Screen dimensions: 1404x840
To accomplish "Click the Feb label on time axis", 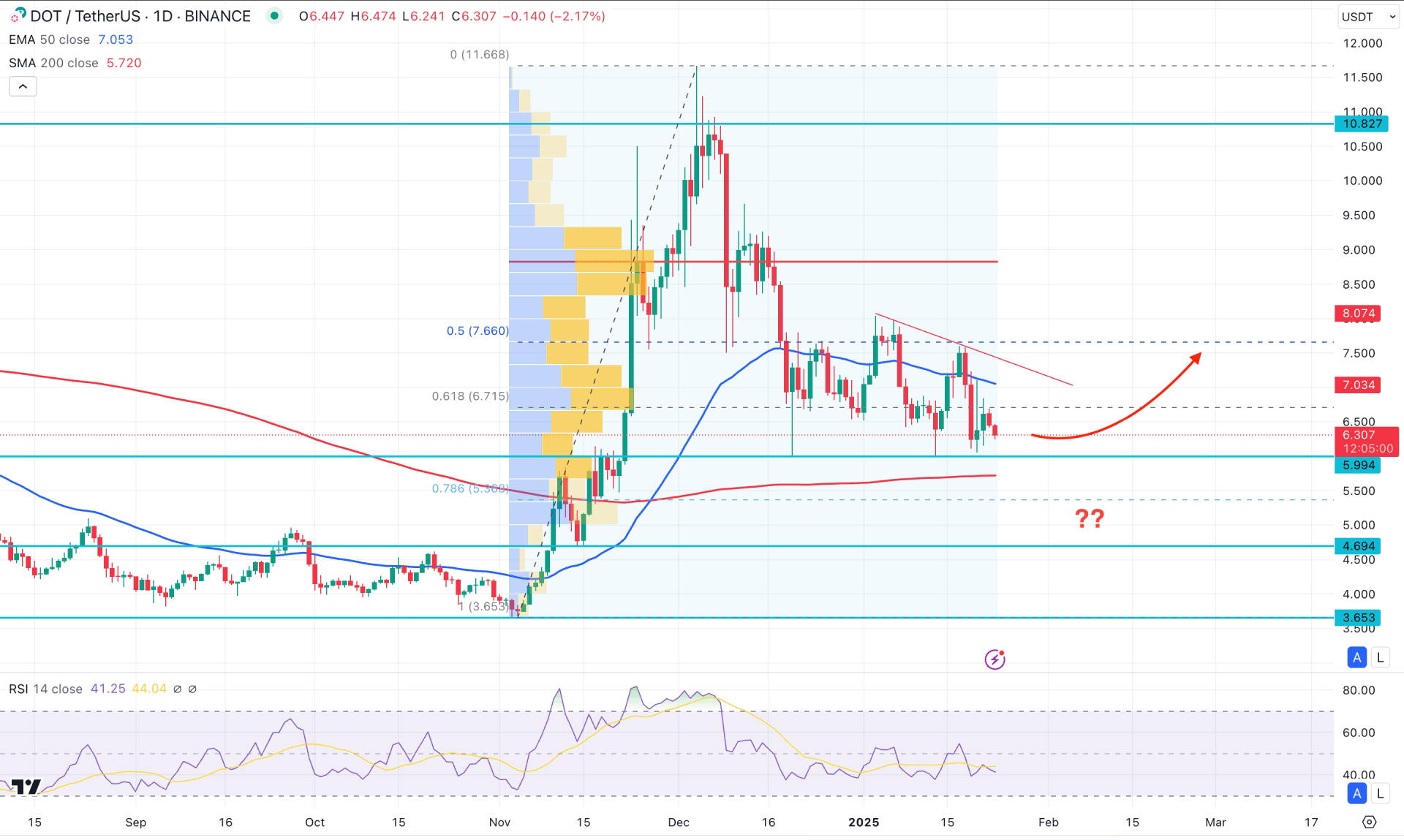I will click(x=1048, y=822).
